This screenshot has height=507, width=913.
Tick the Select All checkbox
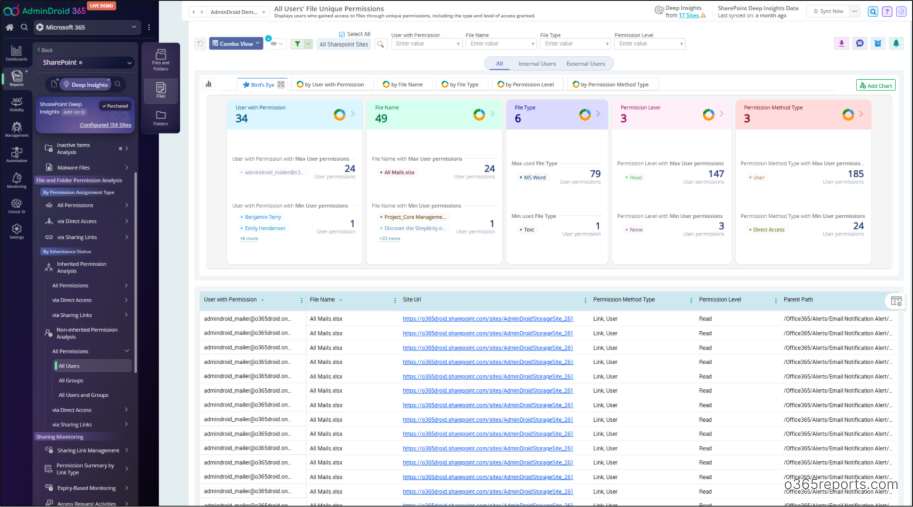click(x=342, y=34)
